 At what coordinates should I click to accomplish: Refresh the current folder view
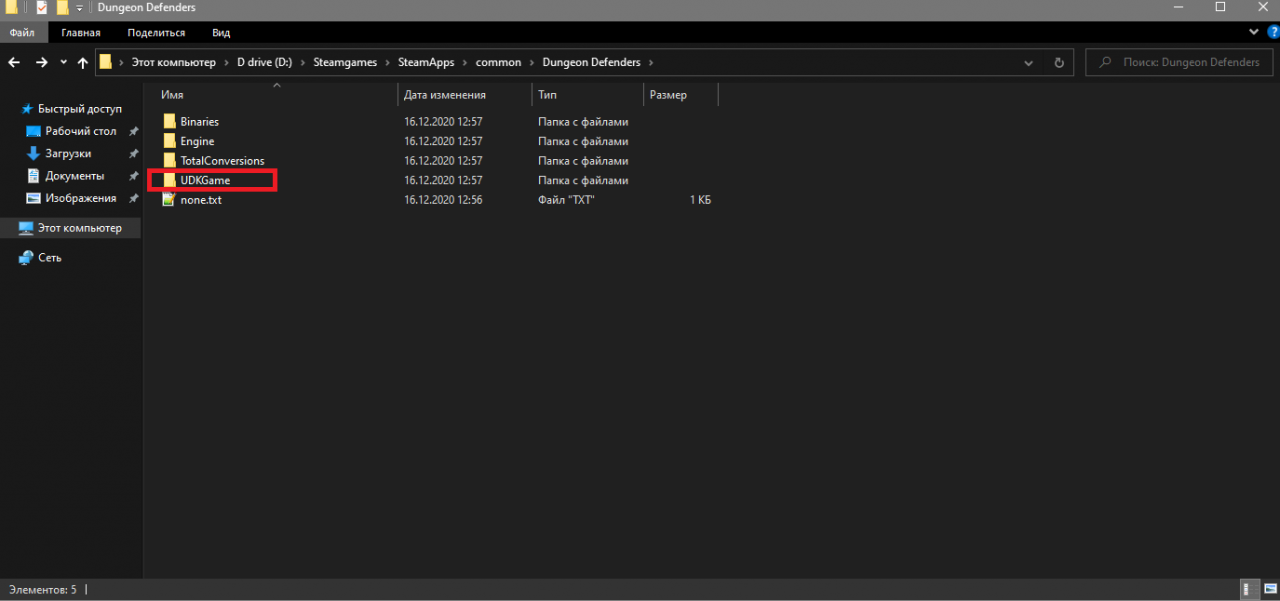[x=1059, y=62]
